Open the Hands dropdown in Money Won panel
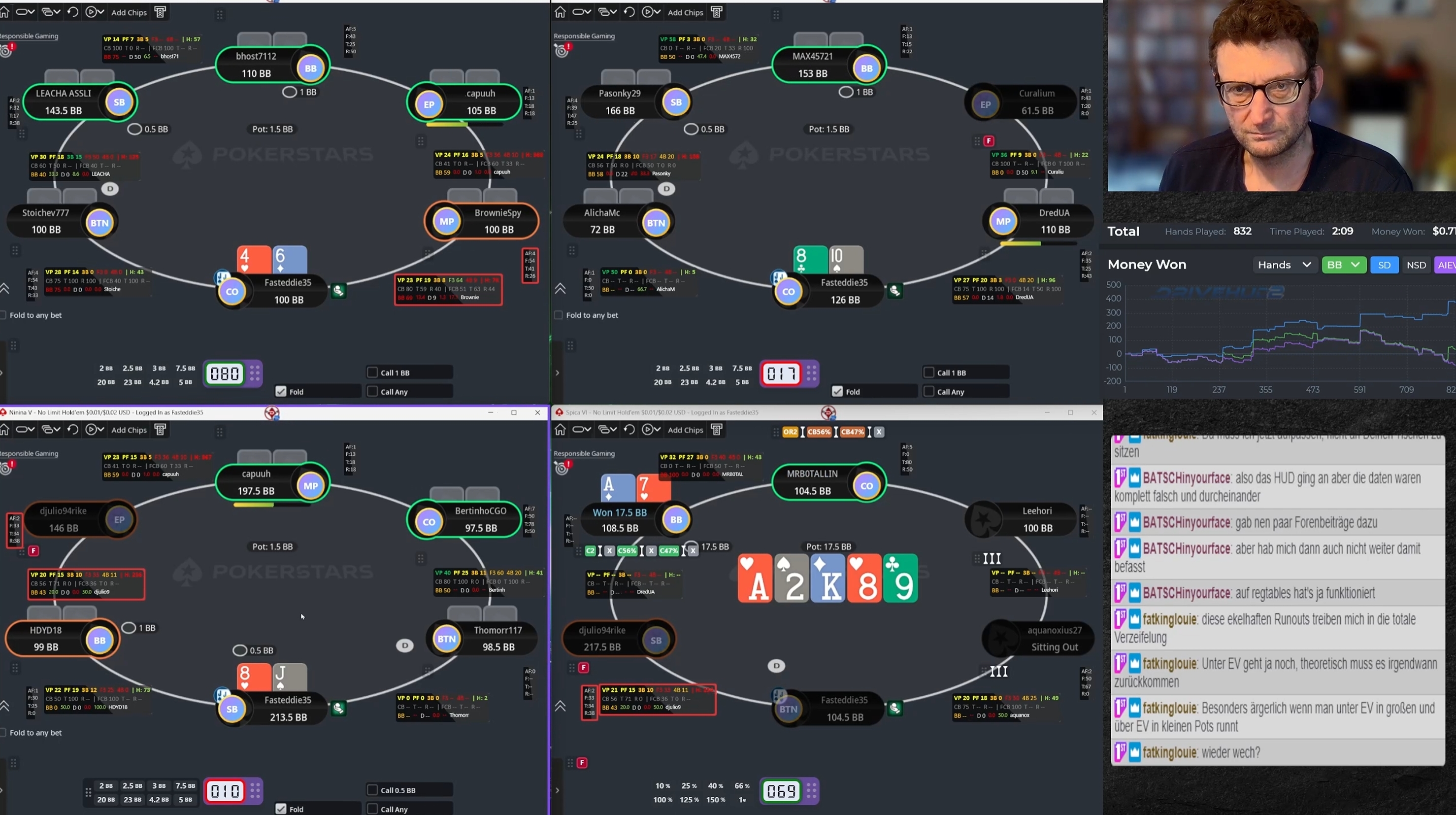This screenshot has height=815, width=1456. [x=1285, y=265]
